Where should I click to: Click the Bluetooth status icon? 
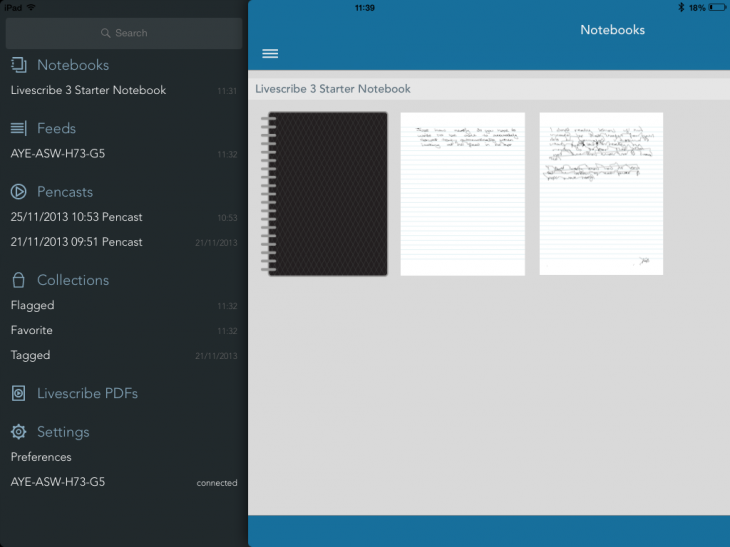(681, 7)
